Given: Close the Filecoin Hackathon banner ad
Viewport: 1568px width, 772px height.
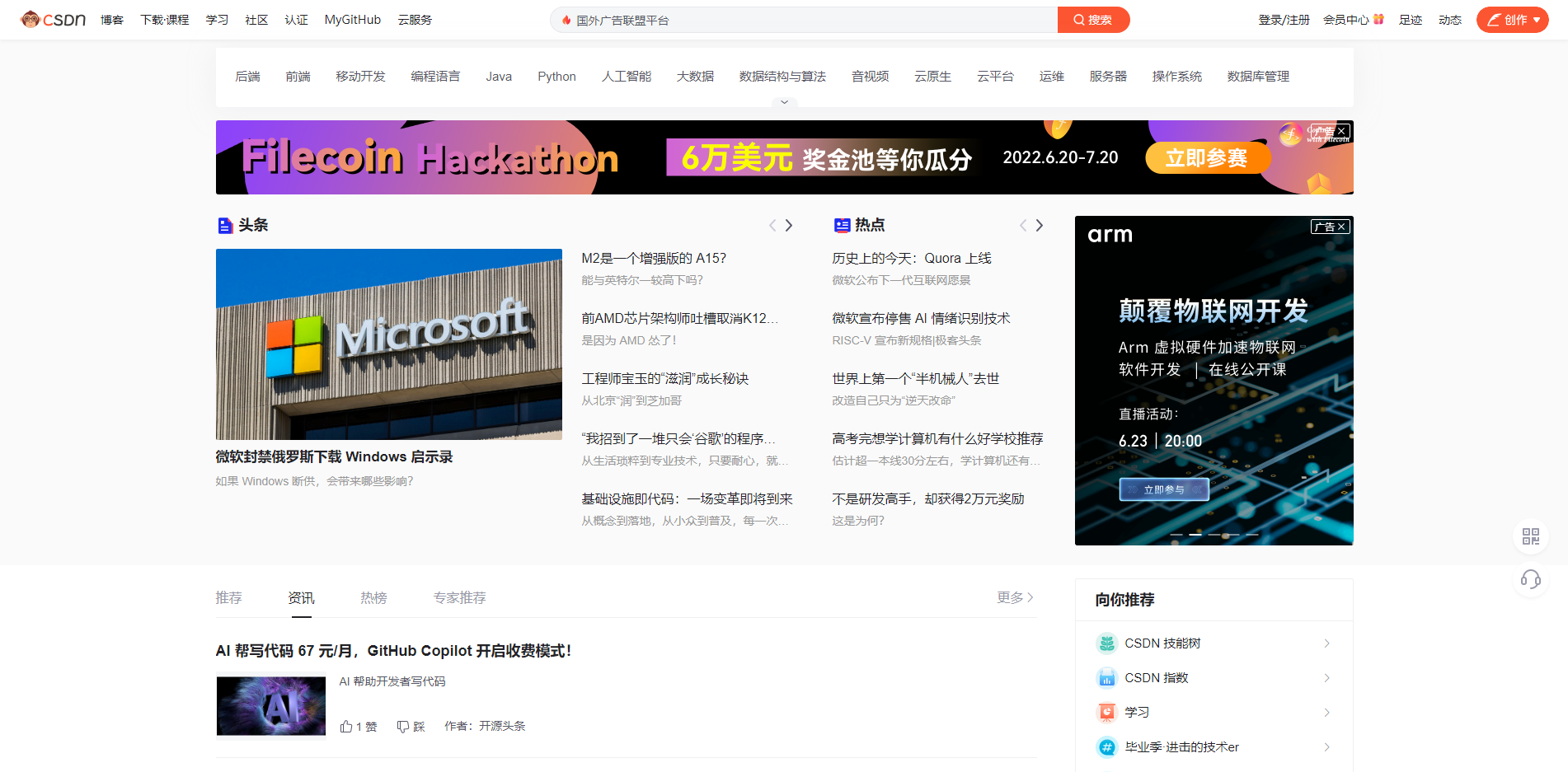Looking at the screenshot, I should (x=1342, y=131).
